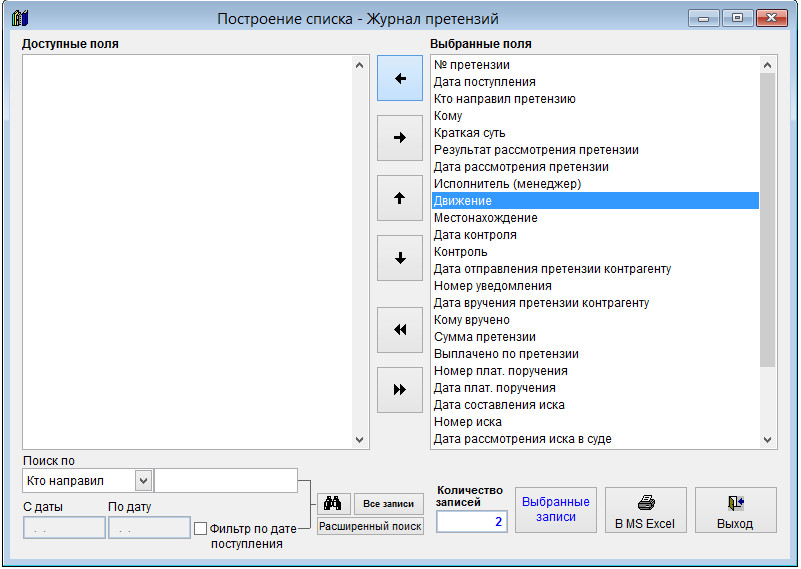The height and width of the screenshot is (569, 801).
Task: Select 'Кому' field in selected list
Action: 595,116
